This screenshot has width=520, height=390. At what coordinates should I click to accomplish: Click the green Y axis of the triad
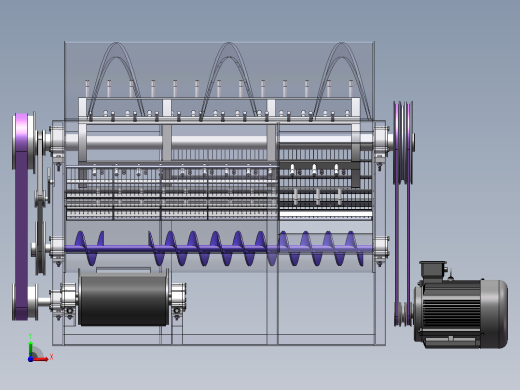tap(31, 349)
